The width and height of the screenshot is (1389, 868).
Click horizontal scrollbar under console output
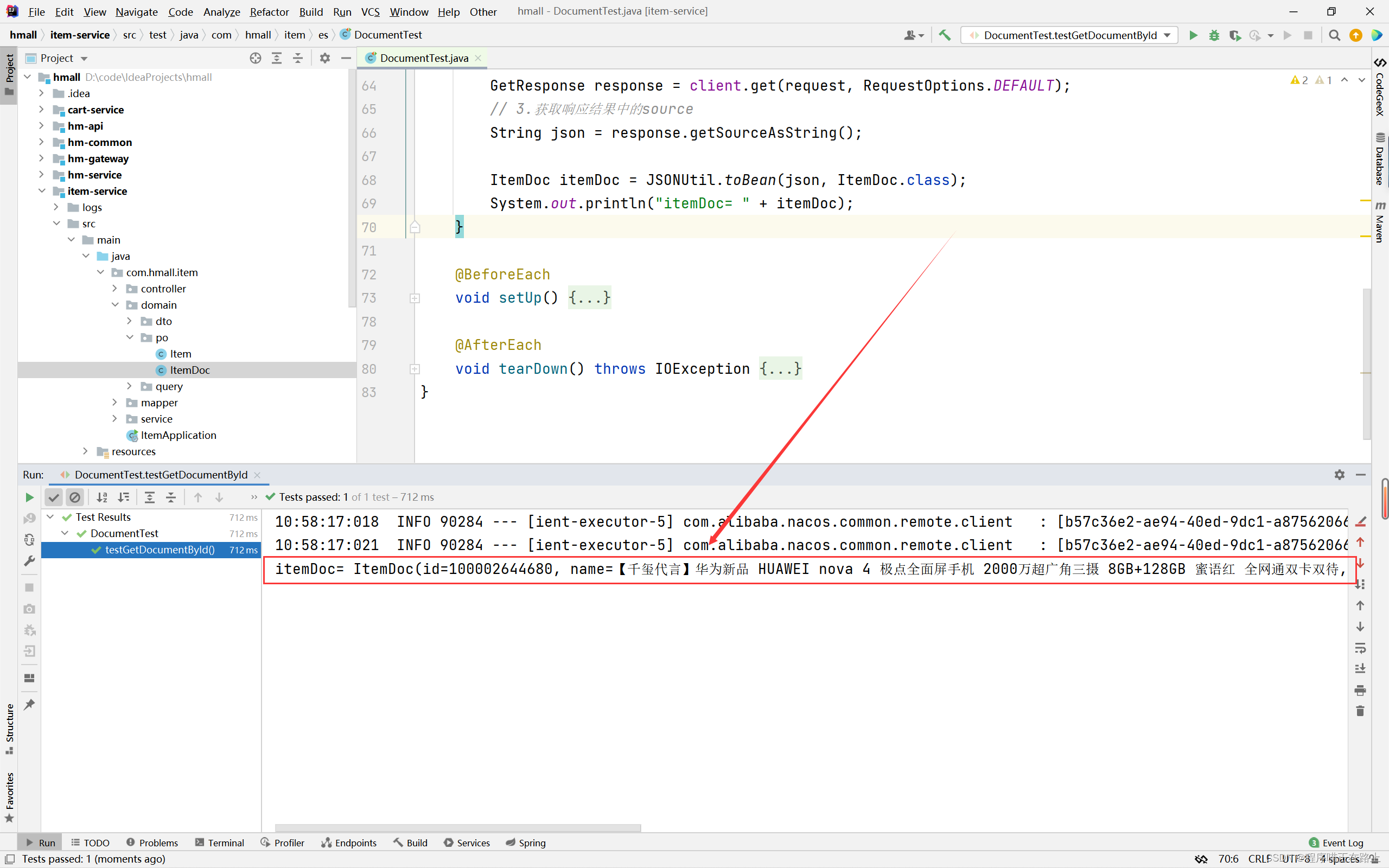(457, 828)
